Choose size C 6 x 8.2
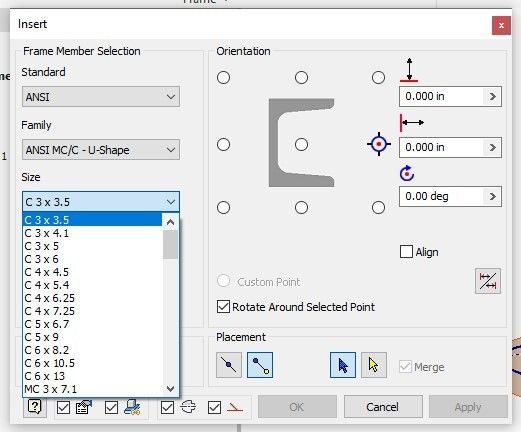 93,350
